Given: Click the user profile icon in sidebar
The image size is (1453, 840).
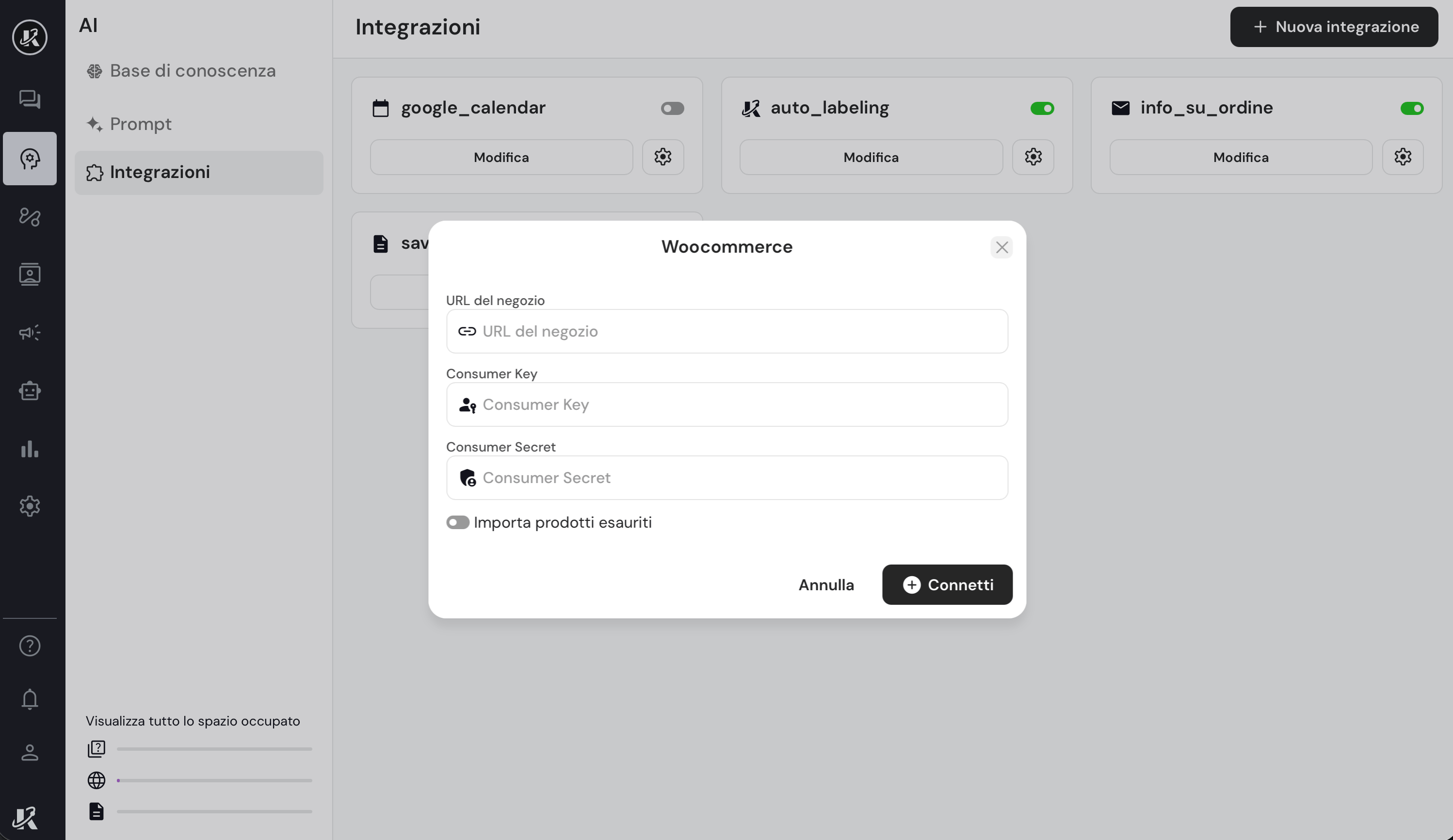Looking at the screenshot, I should [x=30, y=752].
